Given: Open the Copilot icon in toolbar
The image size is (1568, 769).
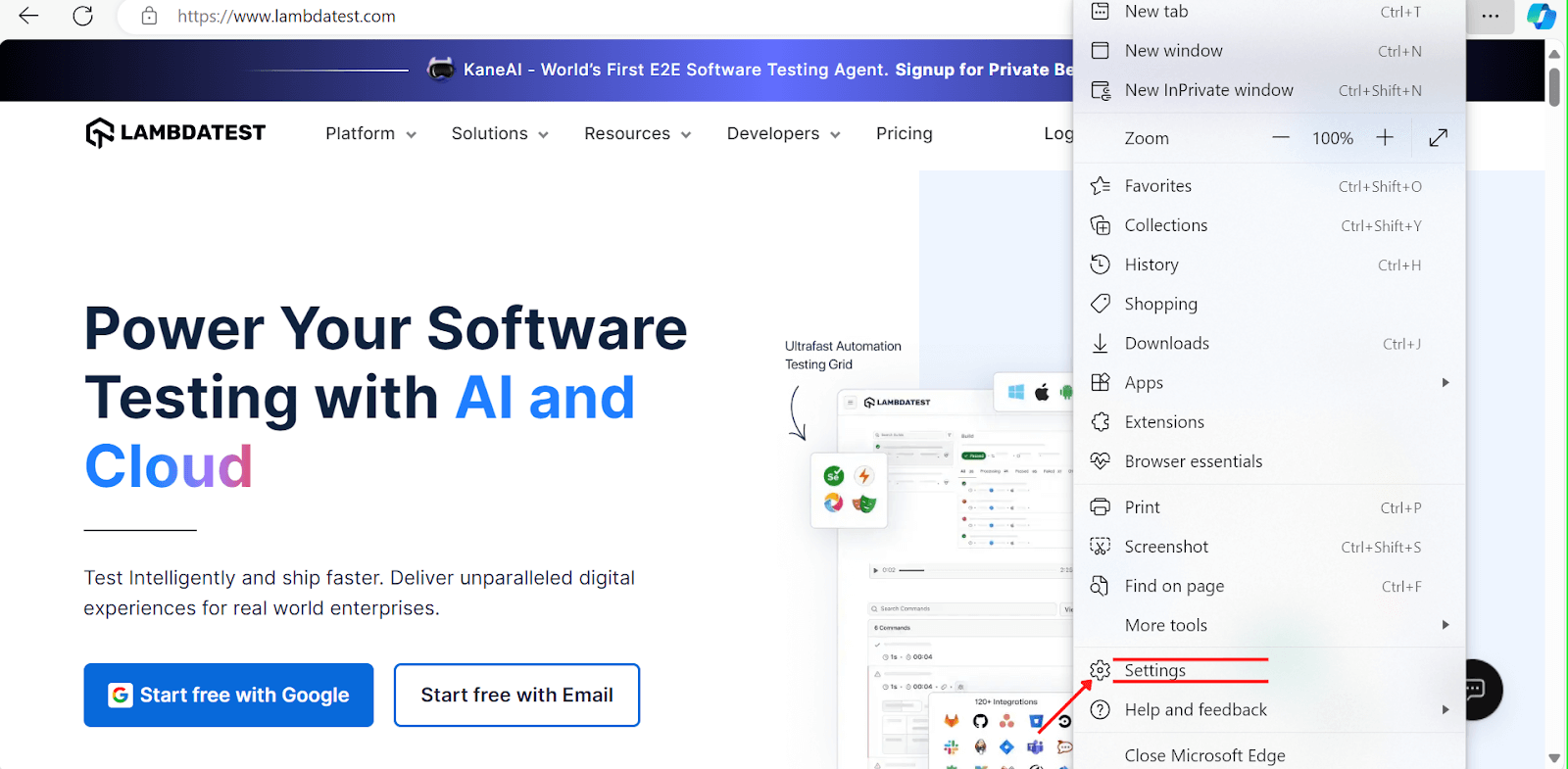Looking at the screenshot, I should (x=1541, y=16).
